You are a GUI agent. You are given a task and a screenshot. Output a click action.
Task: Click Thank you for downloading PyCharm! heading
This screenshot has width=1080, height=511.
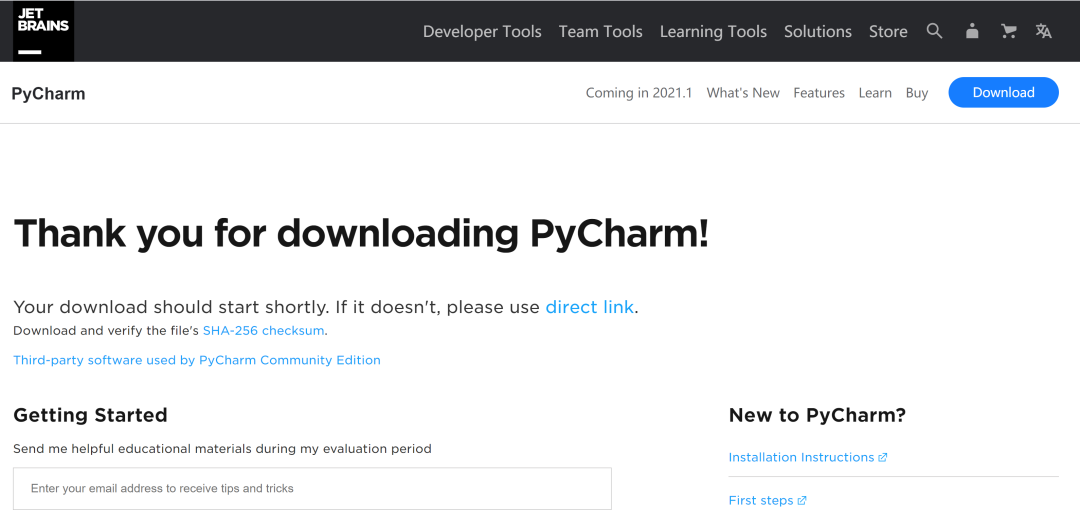pos(361,233)
